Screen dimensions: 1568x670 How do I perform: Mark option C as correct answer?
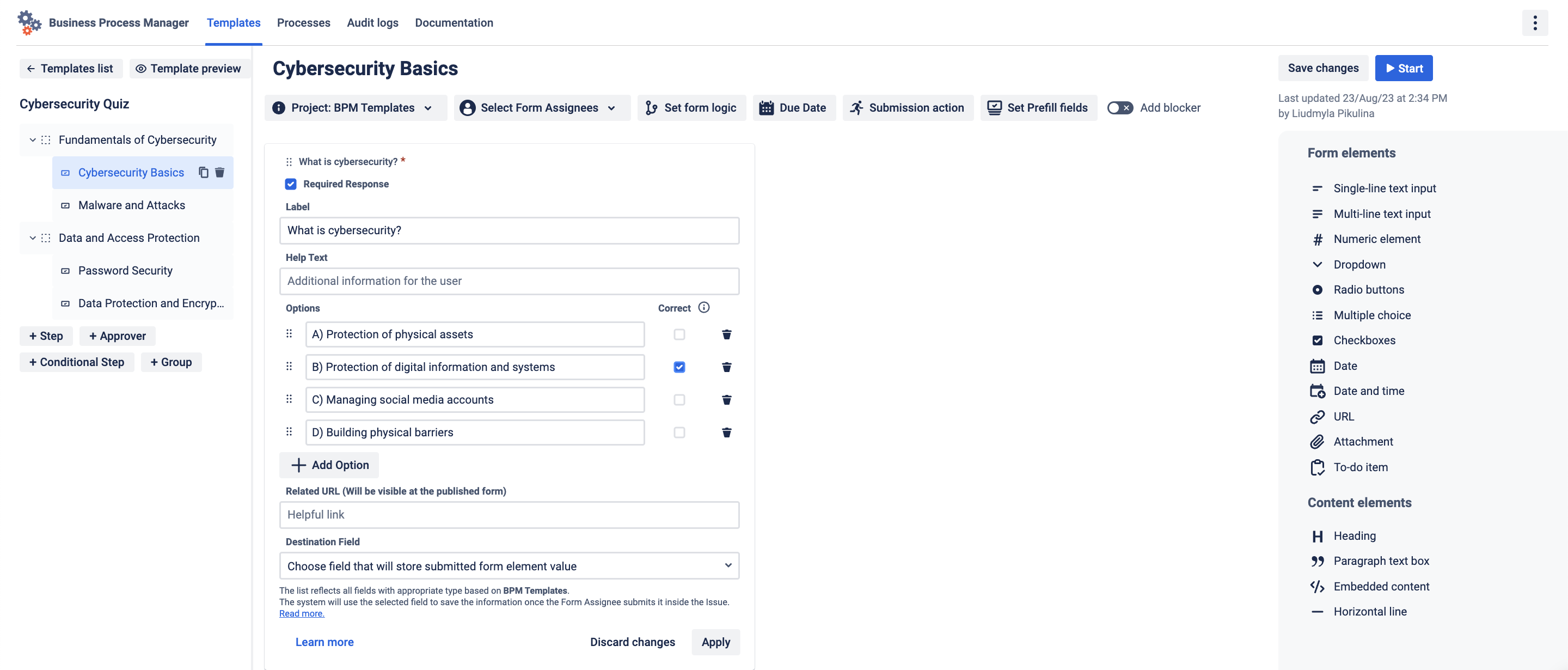(x=679, y=400)
